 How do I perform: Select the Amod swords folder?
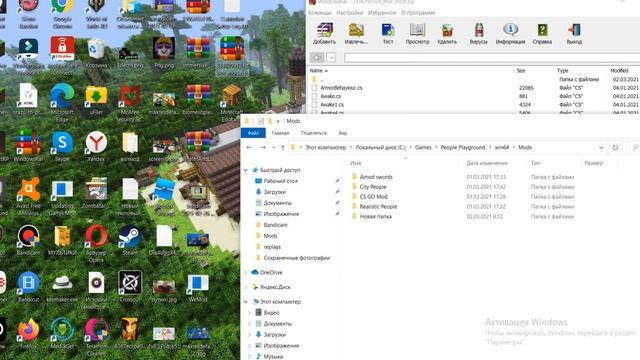point(376,177)
